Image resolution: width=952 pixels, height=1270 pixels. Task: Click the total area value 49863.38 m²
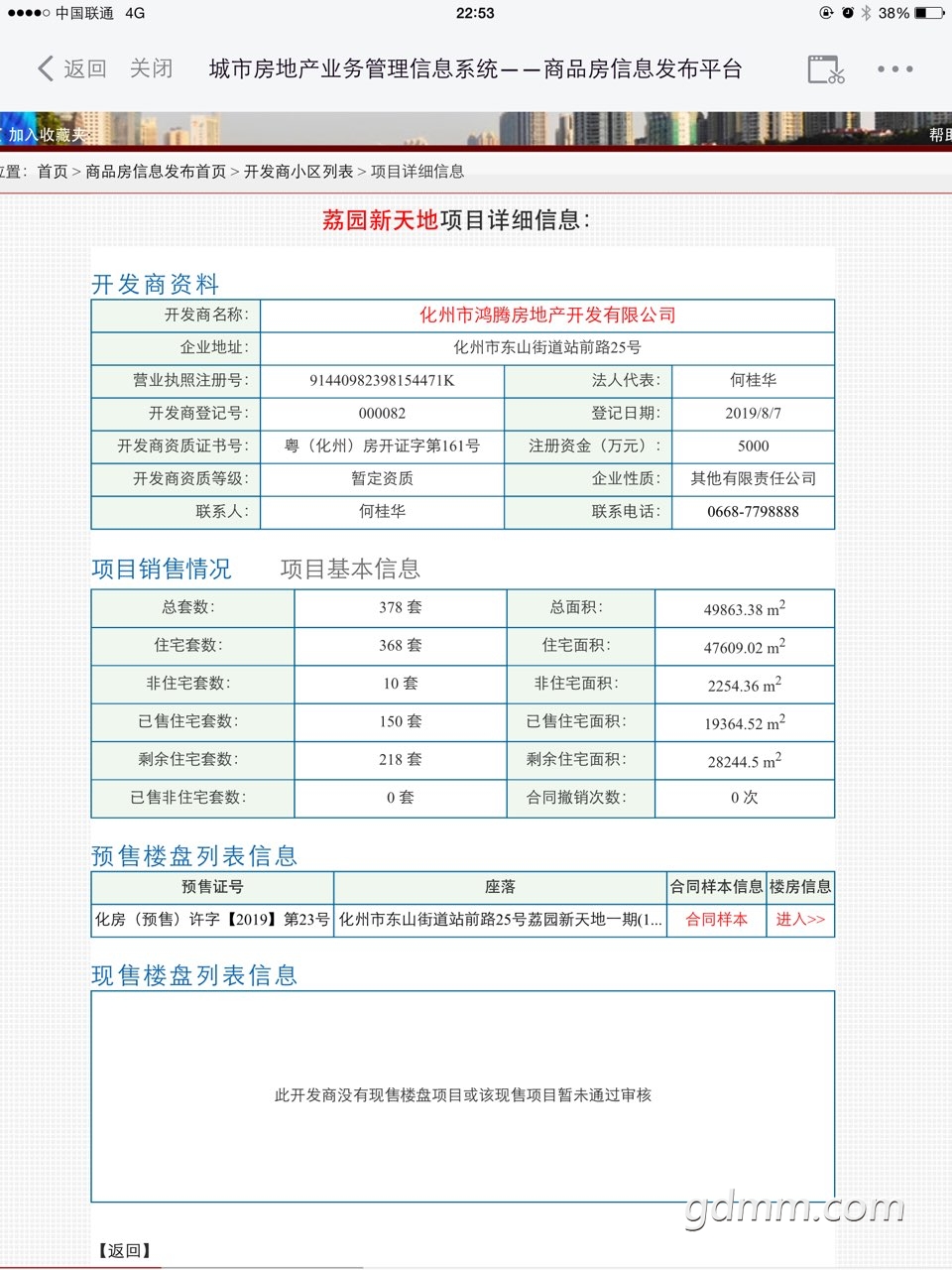coord(745,608)
